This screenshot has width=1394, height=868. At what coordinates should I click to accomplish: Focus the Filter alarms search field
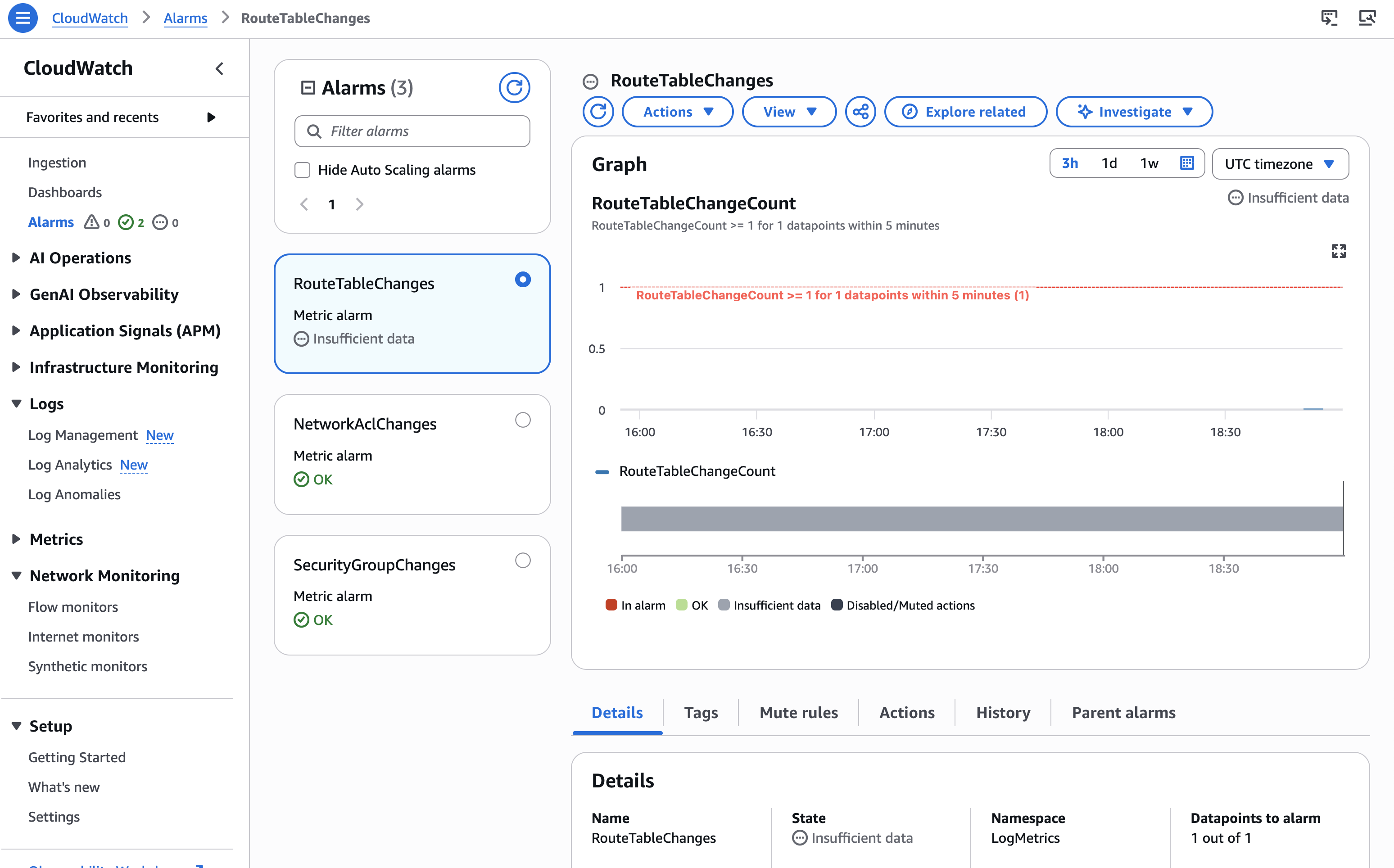(x=412, y=131)
